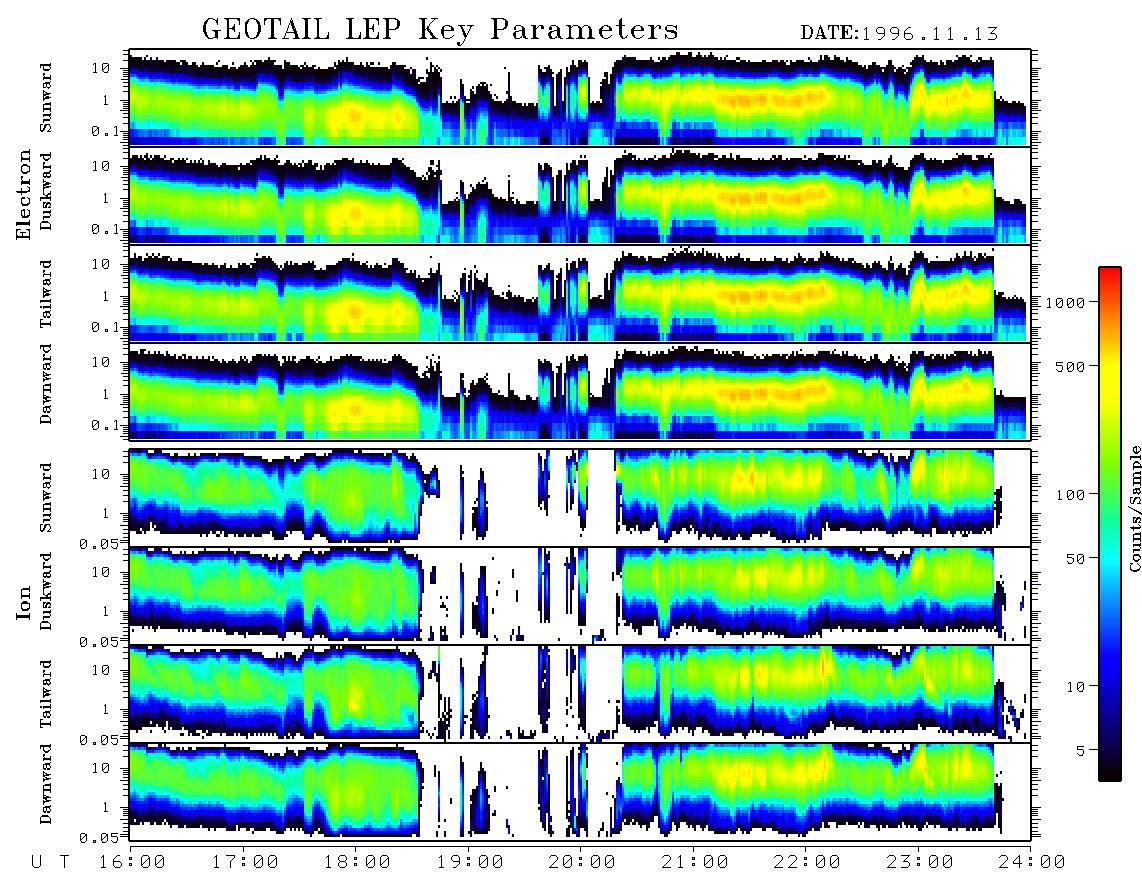Image resolution: width=1142 pixels, height=880 pixels.
Task: Click the "19:00" time axis label
Action: [470, 862]
